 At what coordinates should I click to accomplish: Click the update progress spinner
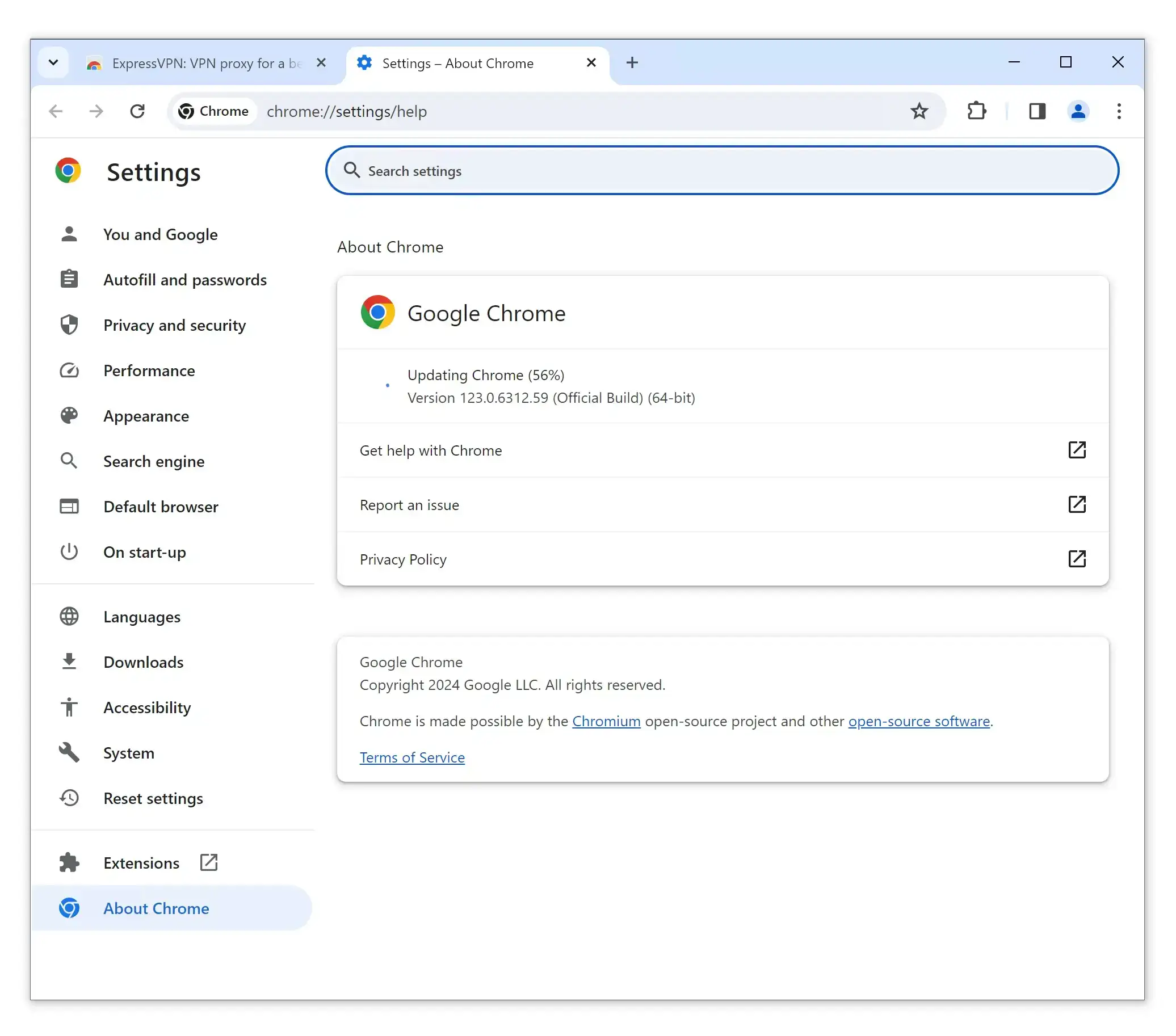coord(387,385)
